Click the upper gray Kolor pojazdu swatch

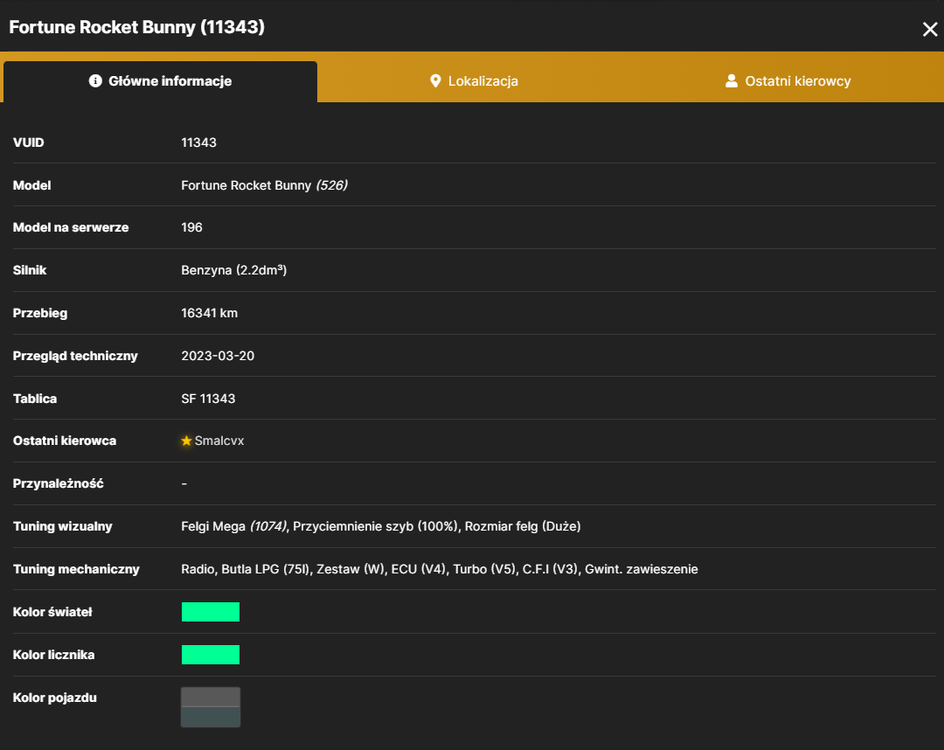click(211, 697)
